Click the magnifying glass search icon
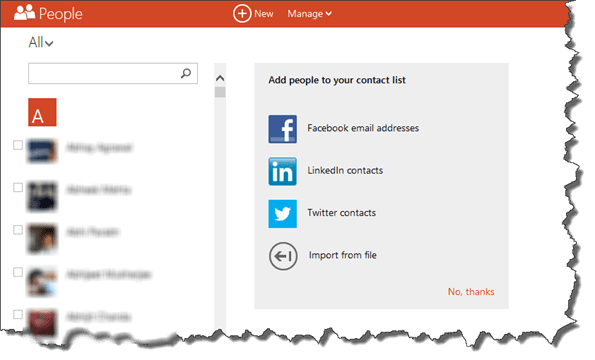Screen dimensions: 595x360 (186, 73)
